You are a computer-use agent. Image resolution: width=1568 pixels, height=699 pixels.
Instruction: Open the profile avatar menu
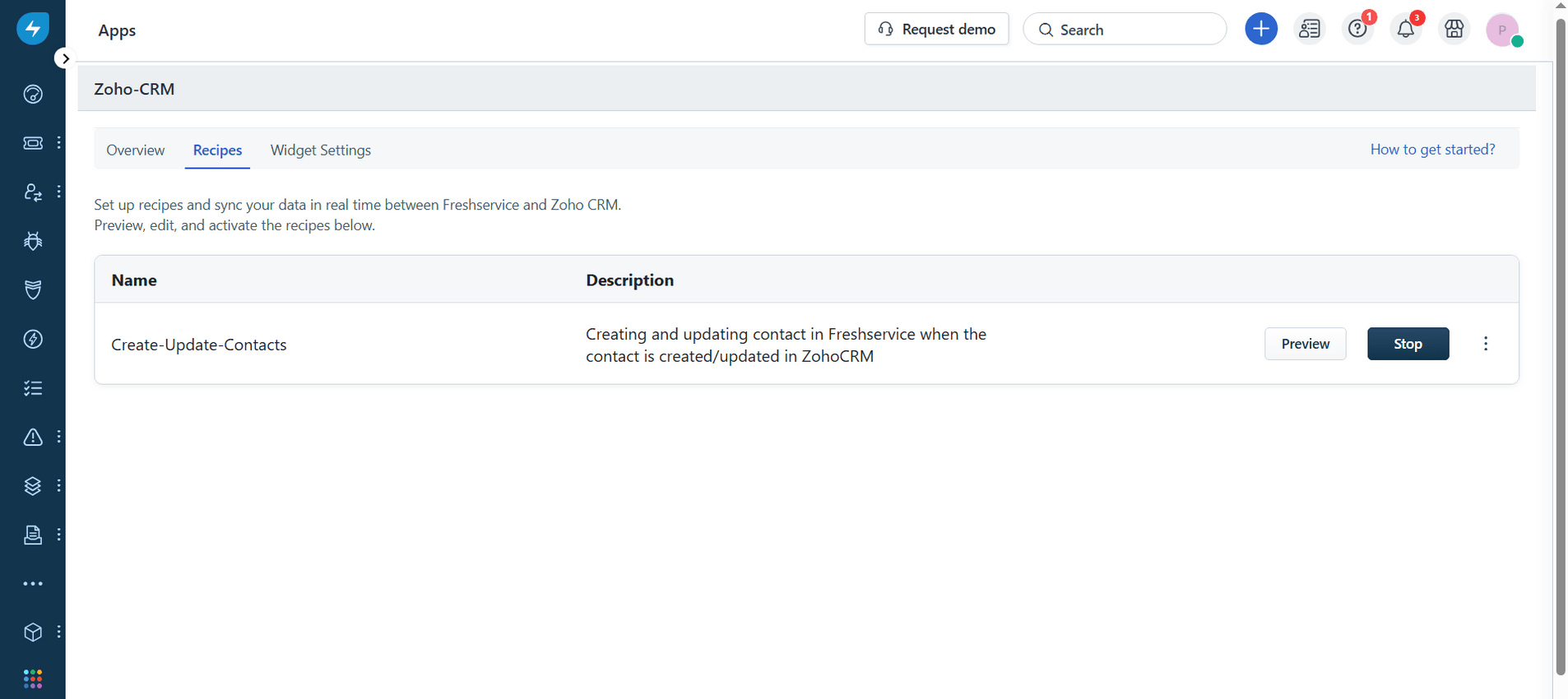coord(1503,30)
